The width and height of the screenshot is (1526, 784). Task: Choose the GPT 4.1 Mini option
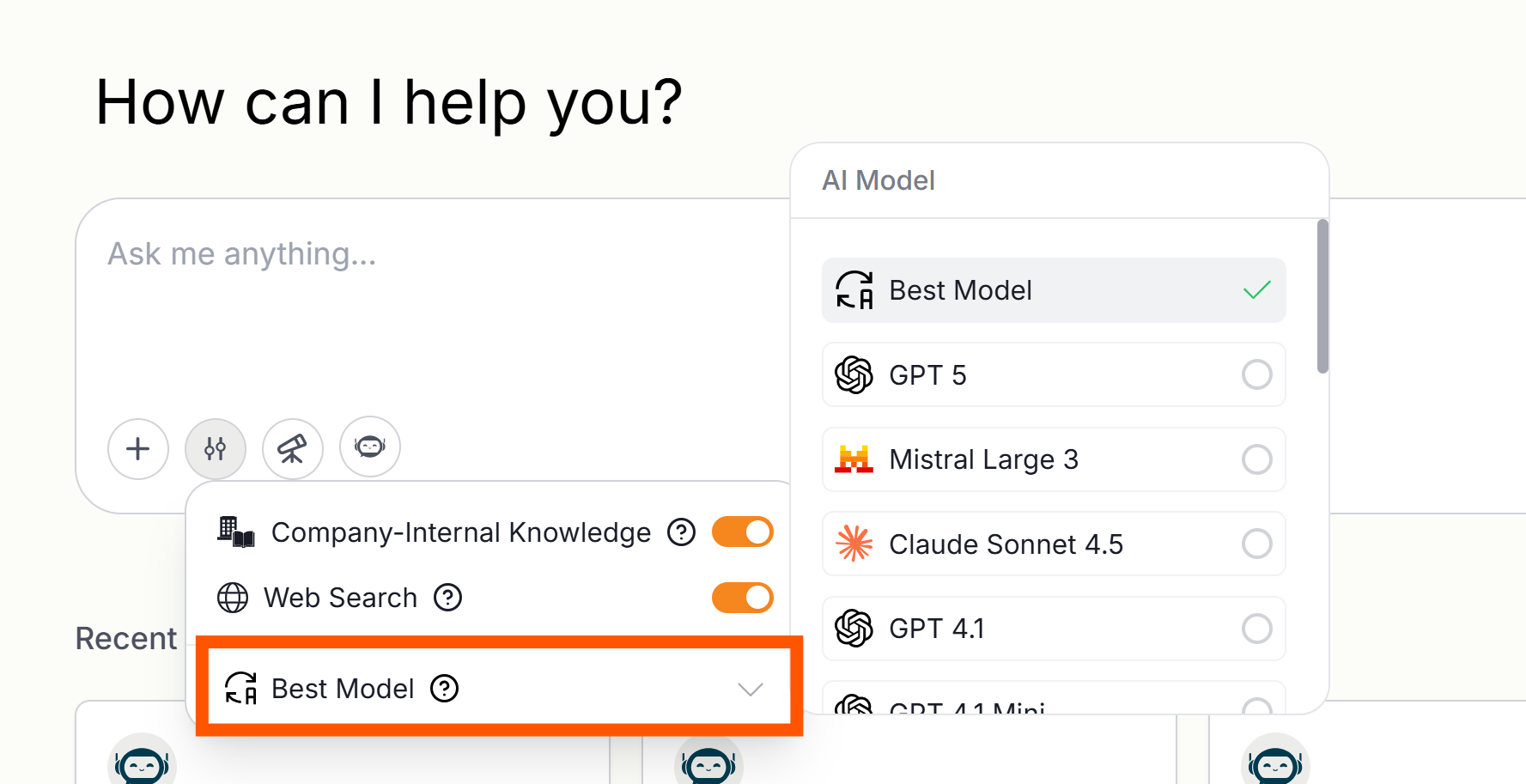1054,698
